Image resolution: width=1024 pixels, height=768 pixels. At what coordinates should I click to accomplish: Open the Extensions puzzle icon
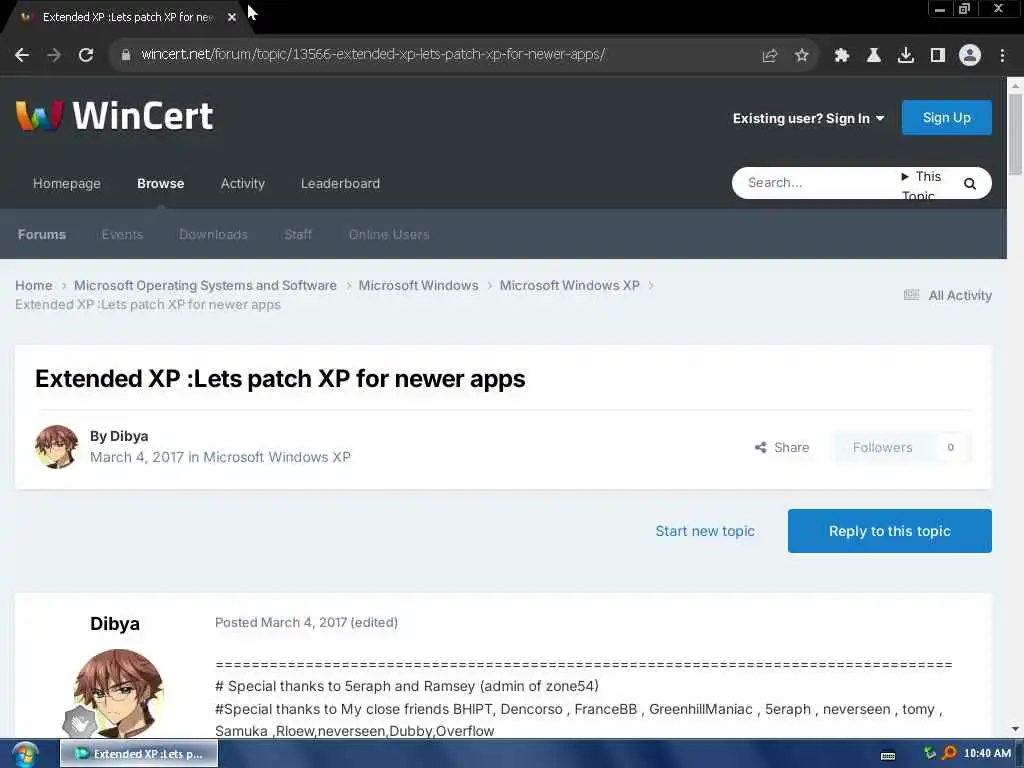(841, 55)
